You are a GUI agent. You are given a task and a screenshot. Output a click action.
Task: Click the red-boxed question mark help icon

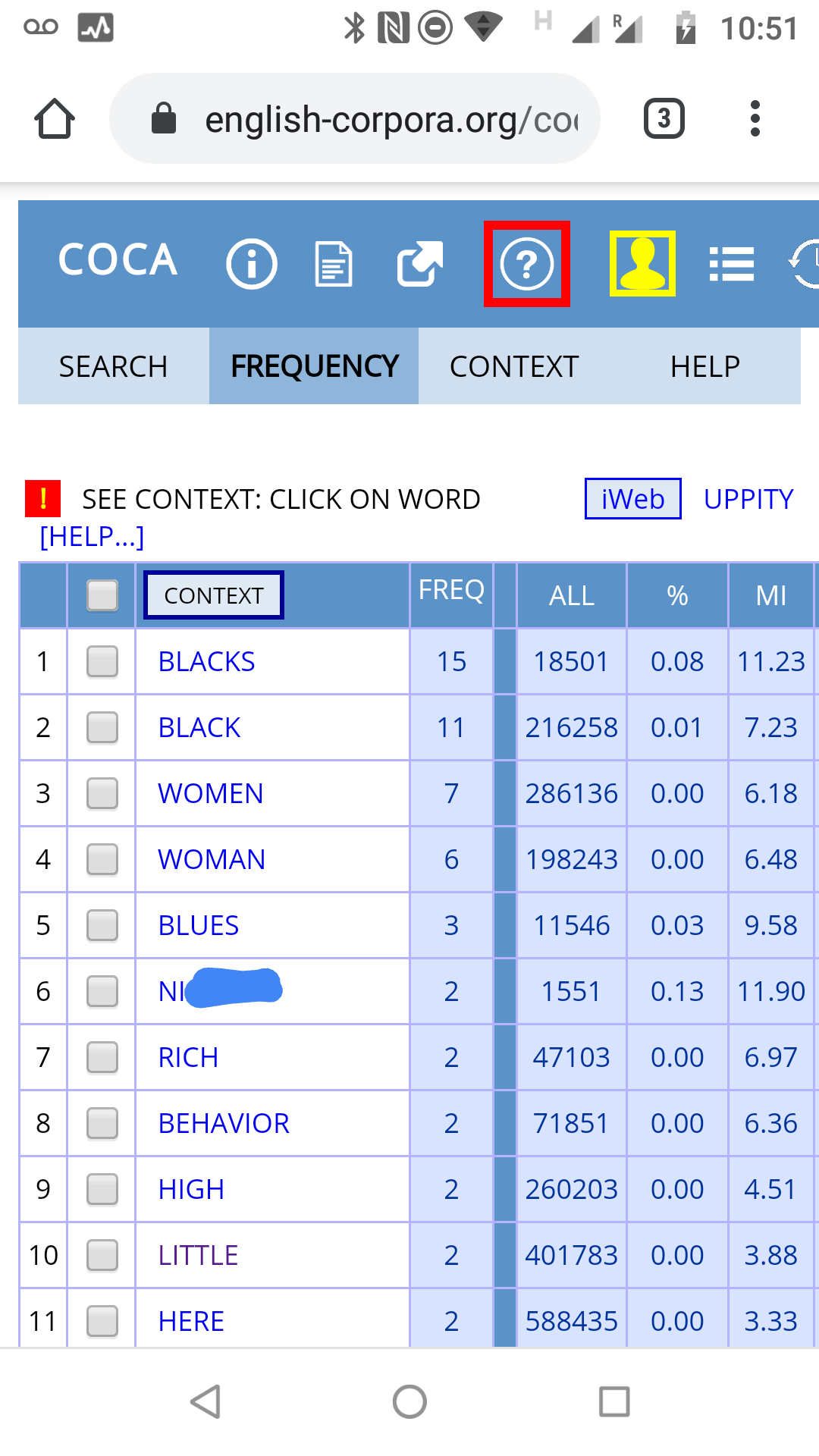click(x=527, y=264)
